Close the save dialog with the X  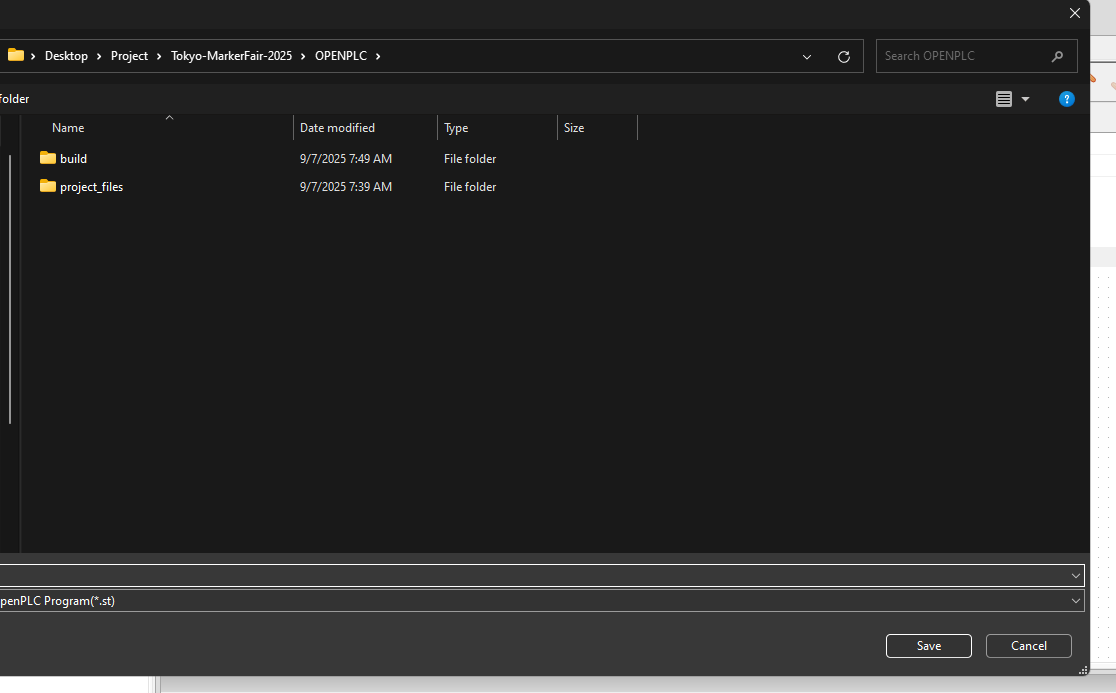tap(1075, 13)
